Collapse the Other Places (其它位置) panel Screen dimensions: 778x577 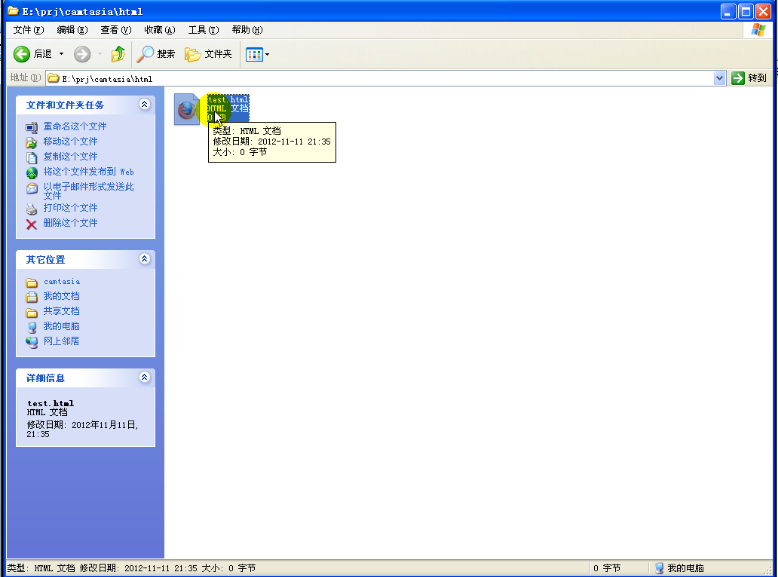click(144, 259)
